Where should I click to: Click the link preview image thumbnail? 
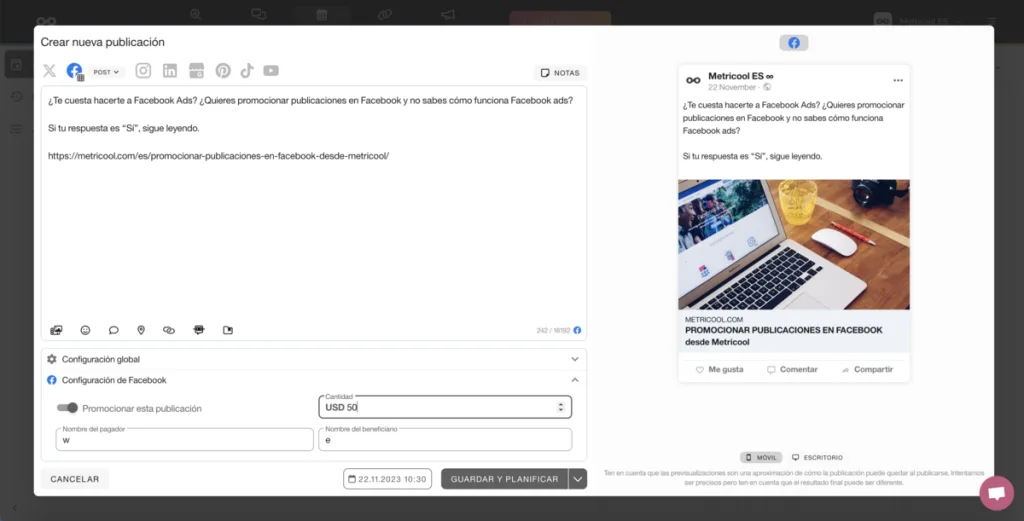pyautogui.click(x=793, y=244)
